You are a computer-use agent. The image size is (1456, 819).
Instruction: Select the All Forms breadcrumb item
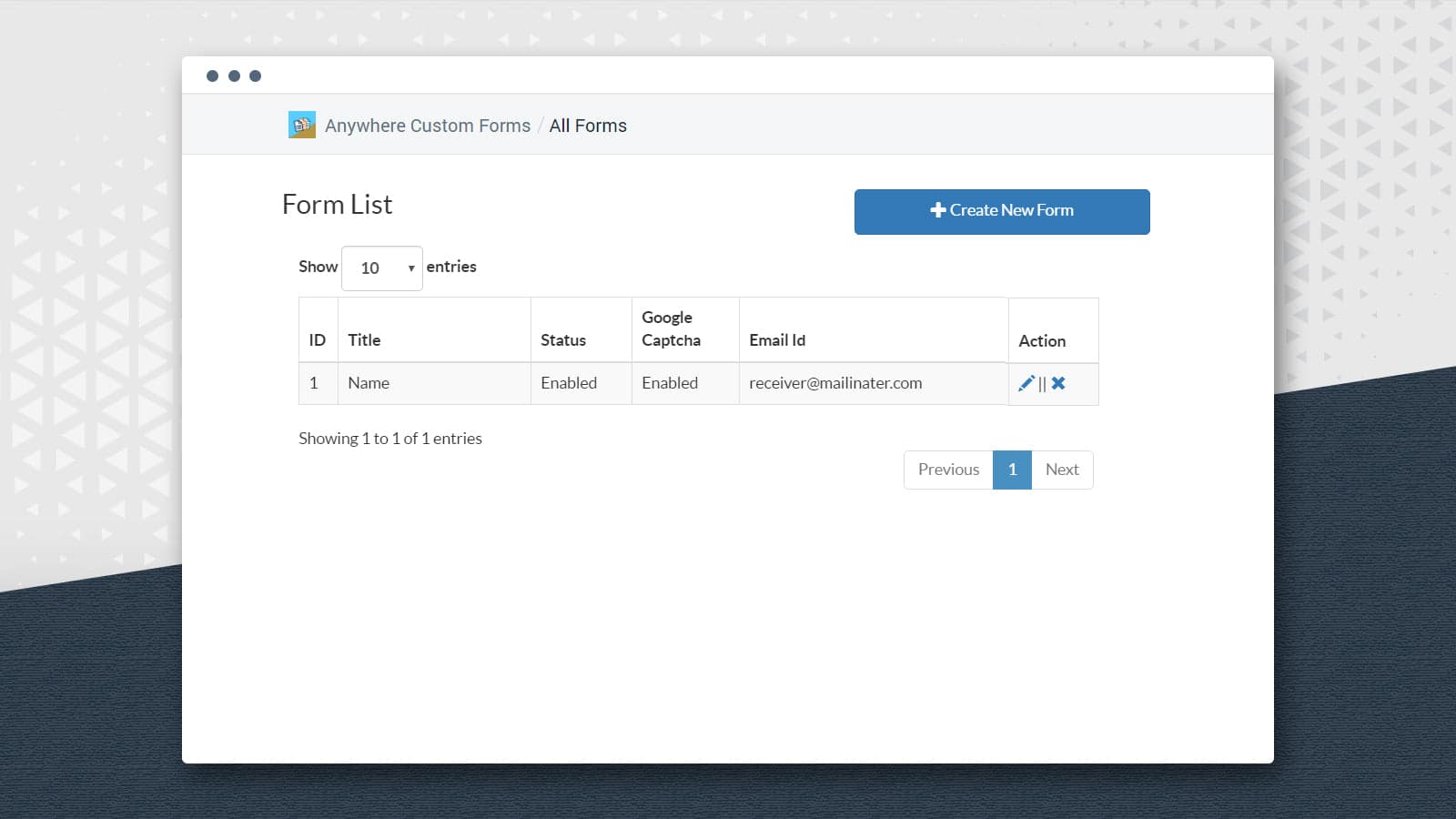(x=588, y=126)
